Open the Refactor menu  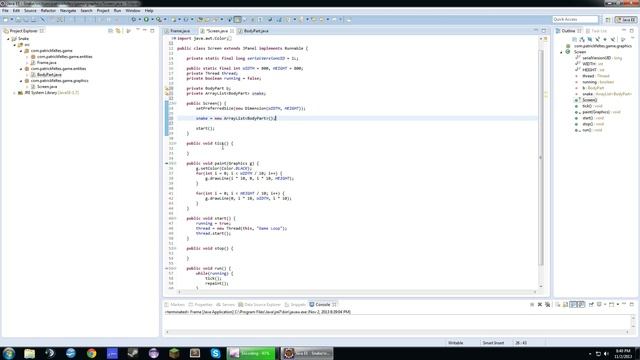coord(48,11)
